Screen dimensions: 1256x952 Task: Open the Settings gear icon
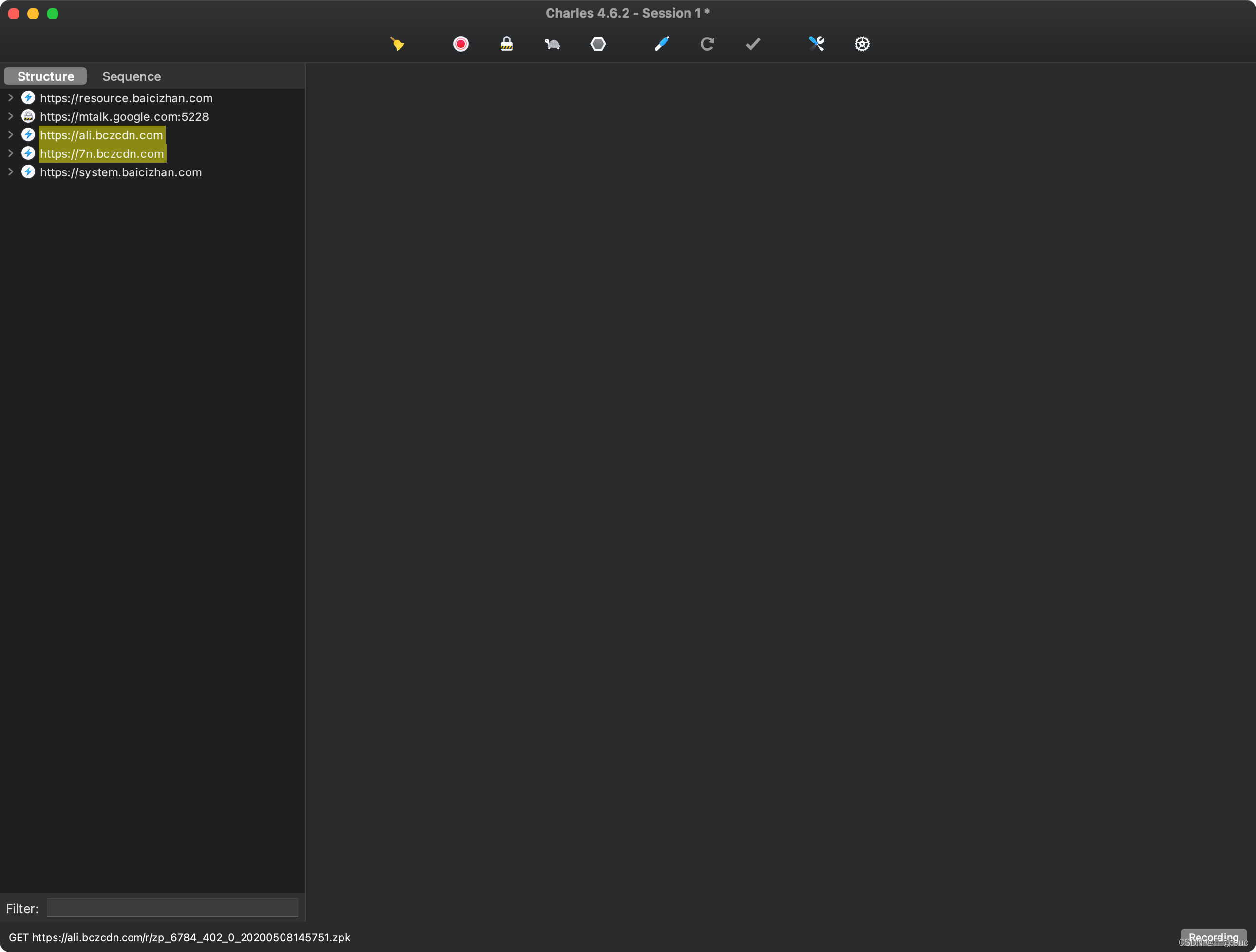point(862,44)
